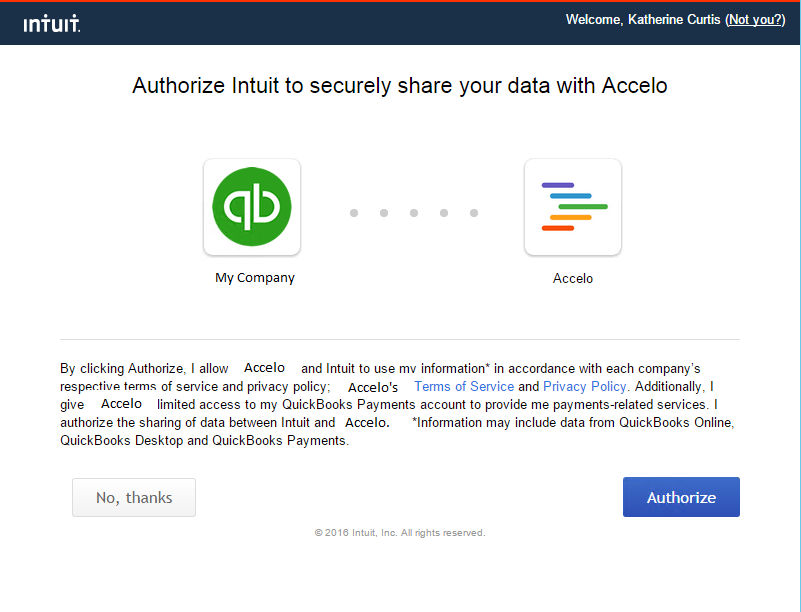Click the Authorize button

[x=681, y=497]
